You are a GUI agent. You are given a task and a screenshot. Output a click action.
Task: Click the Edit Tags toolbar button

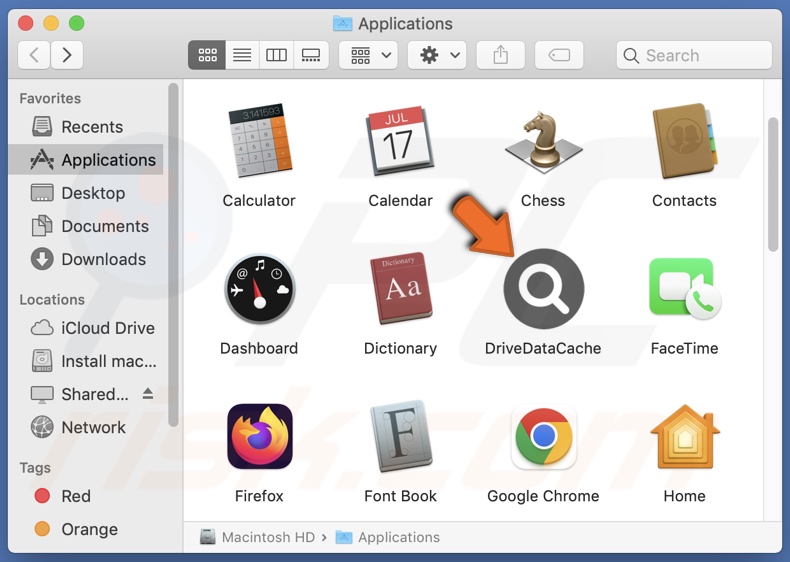point(559,55)
